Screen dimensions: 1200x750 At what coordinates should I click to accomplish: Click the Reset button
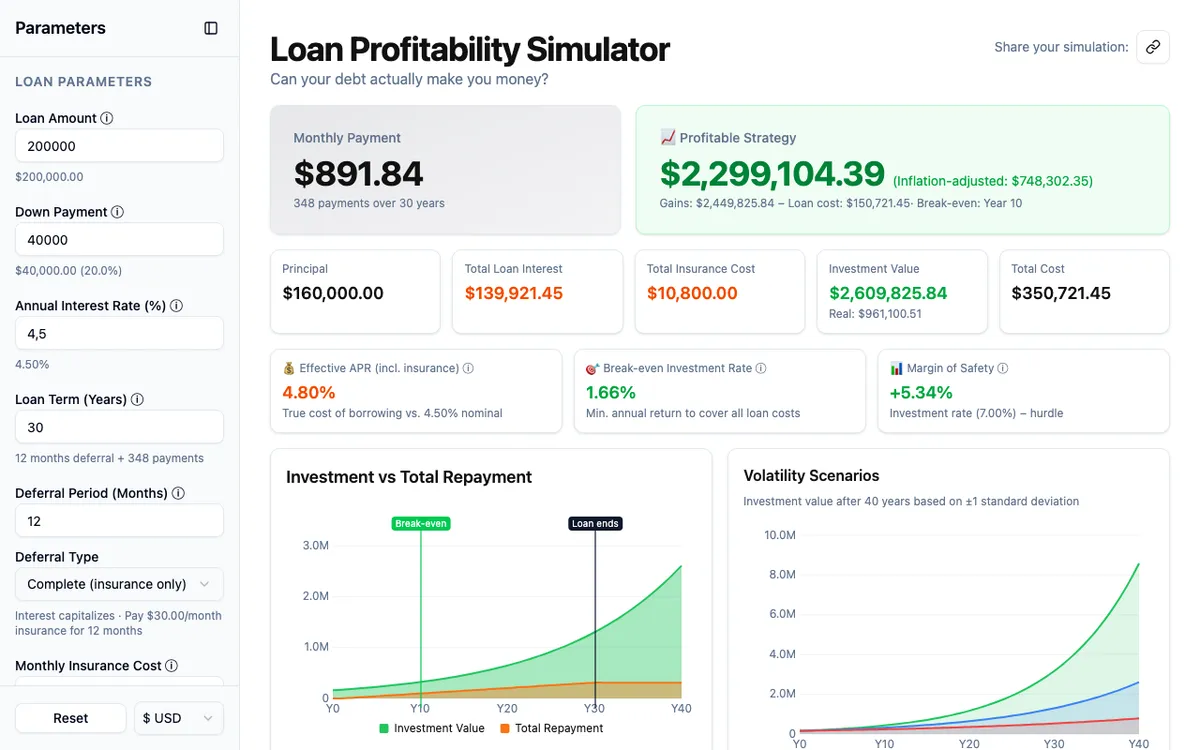(x=71, y=718)
